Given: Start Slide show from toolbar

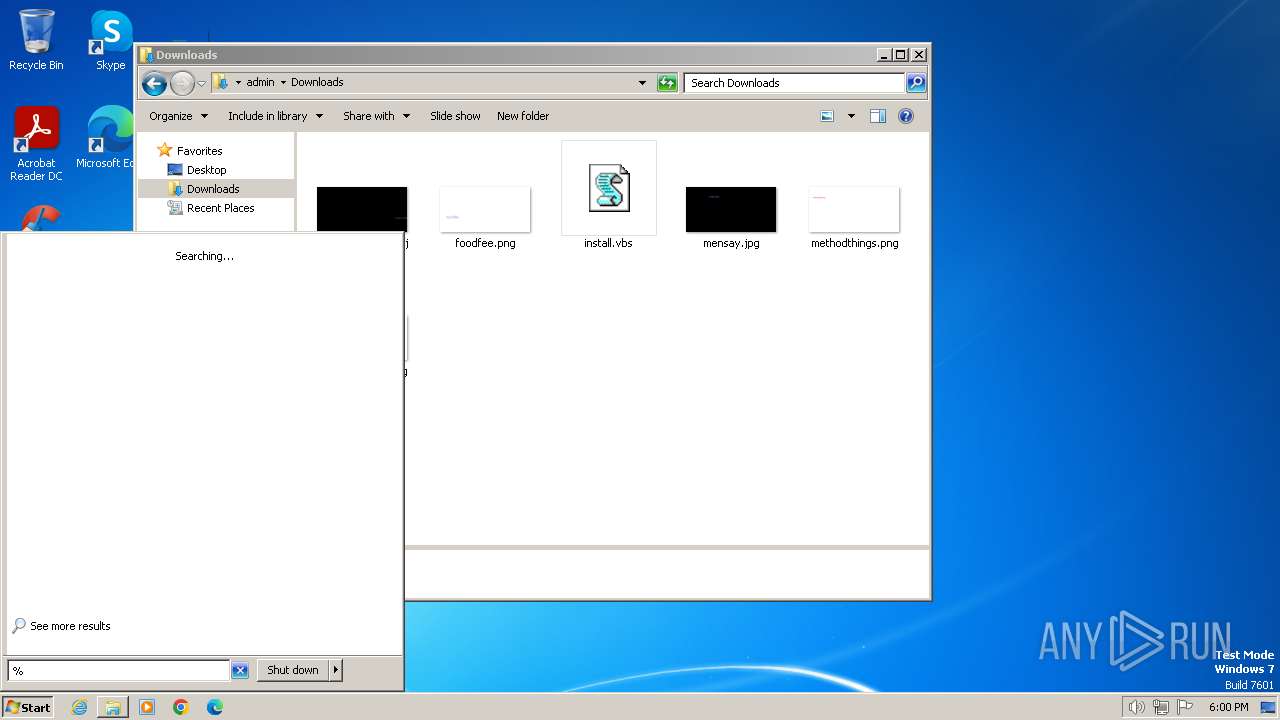Looking at the screenshot, I should [x=455, y=116].
